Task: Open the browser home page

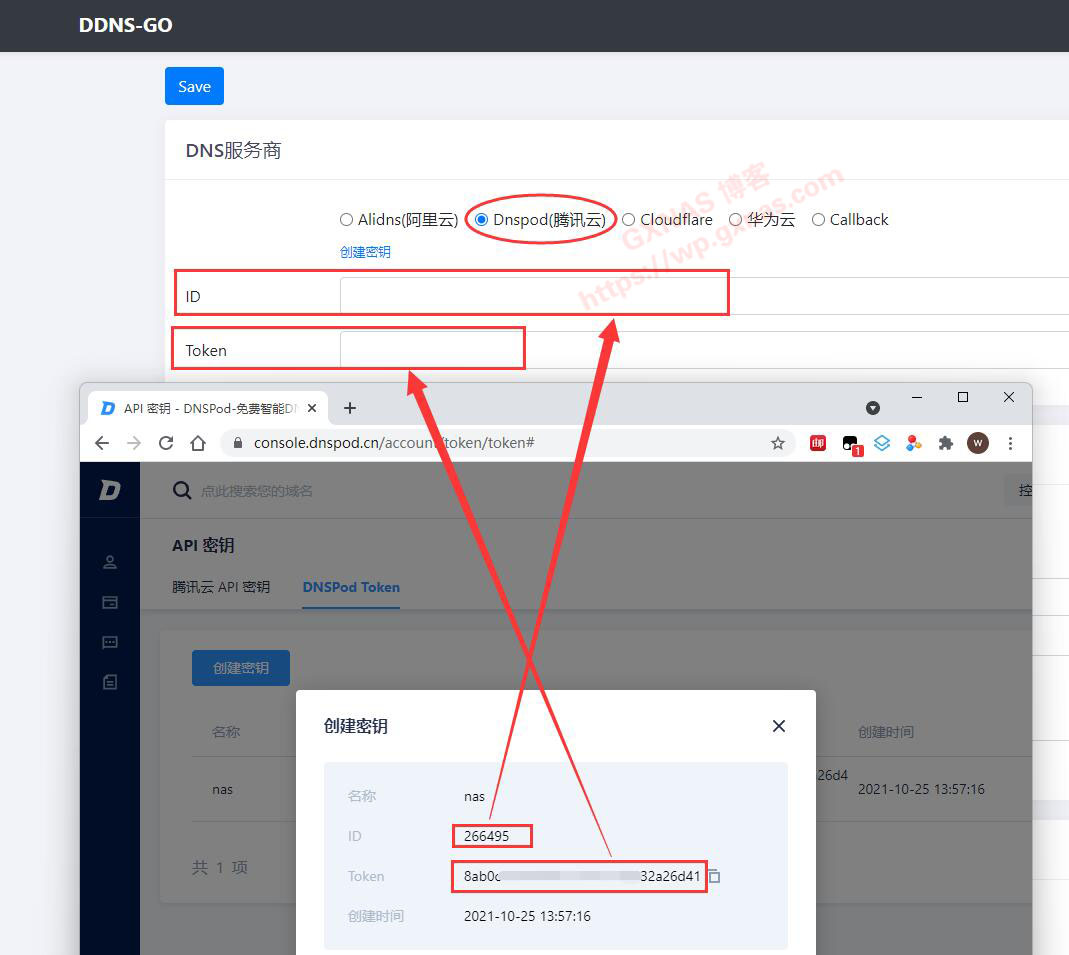Action: (198, 443)
